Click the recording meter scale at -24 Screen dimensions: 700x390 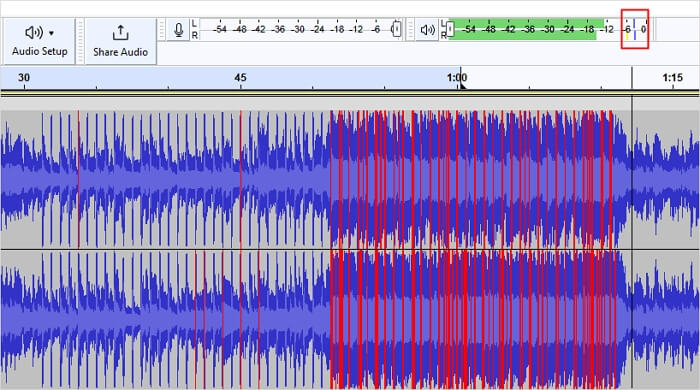coord(318,29)
